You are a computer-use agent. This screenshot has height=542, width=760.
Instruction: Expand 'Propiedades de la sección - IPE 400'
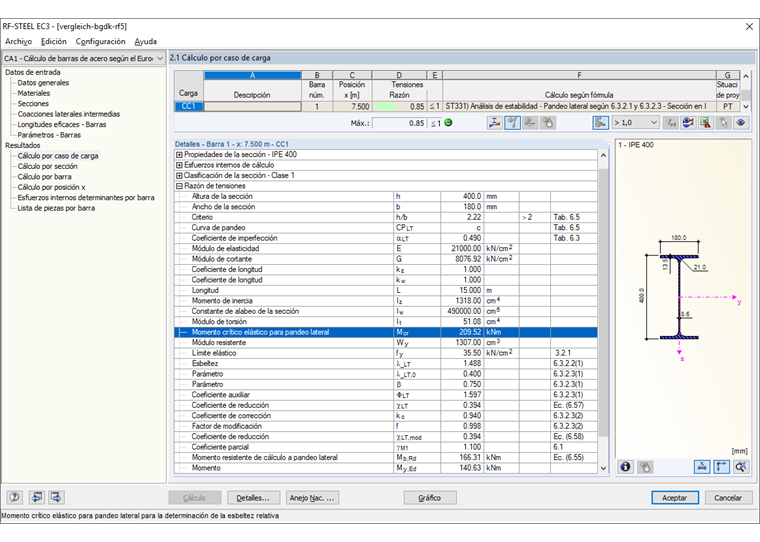(179, 155)
